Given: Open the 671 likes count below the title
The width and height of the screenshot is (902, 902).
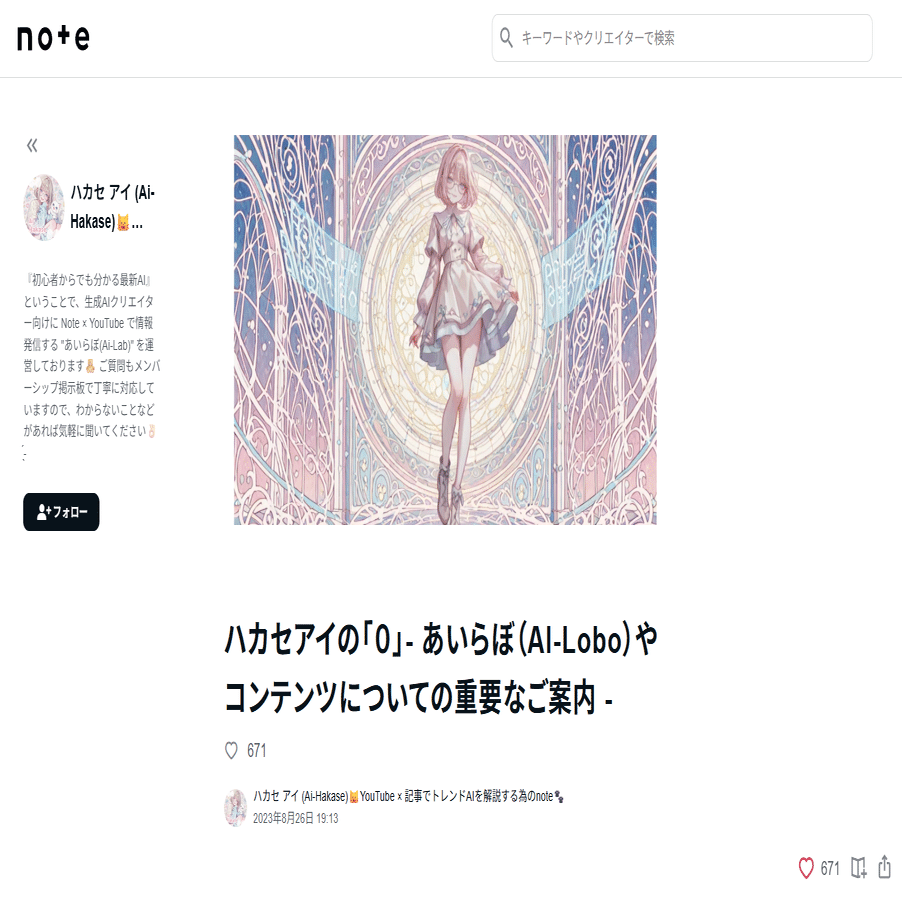Looking at the screenshot, I should coord(257,751).
